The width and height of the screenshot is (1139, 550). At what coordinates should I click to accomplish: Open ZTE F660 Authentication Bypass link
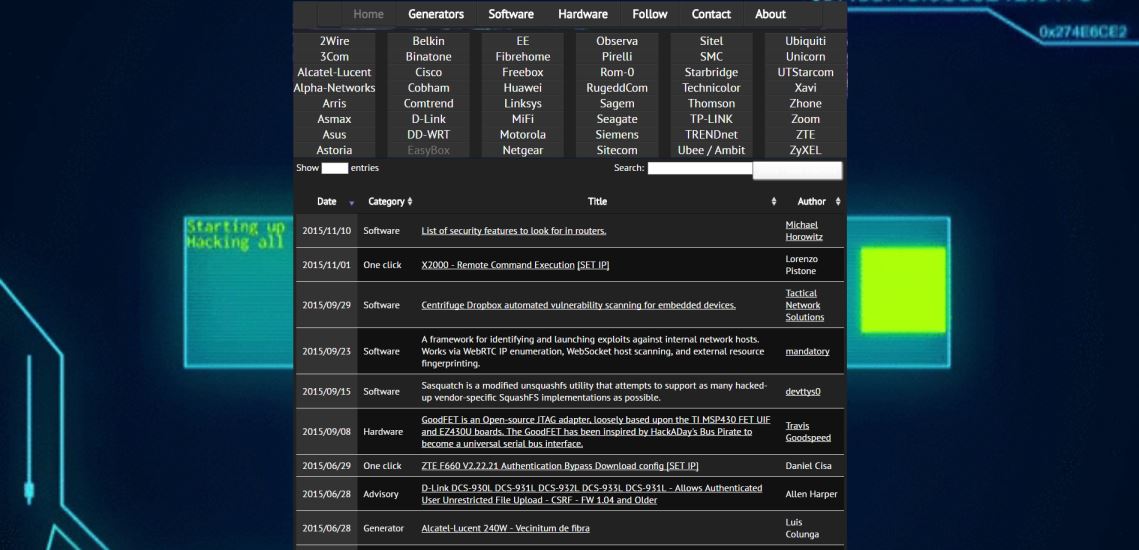[542, 466]
